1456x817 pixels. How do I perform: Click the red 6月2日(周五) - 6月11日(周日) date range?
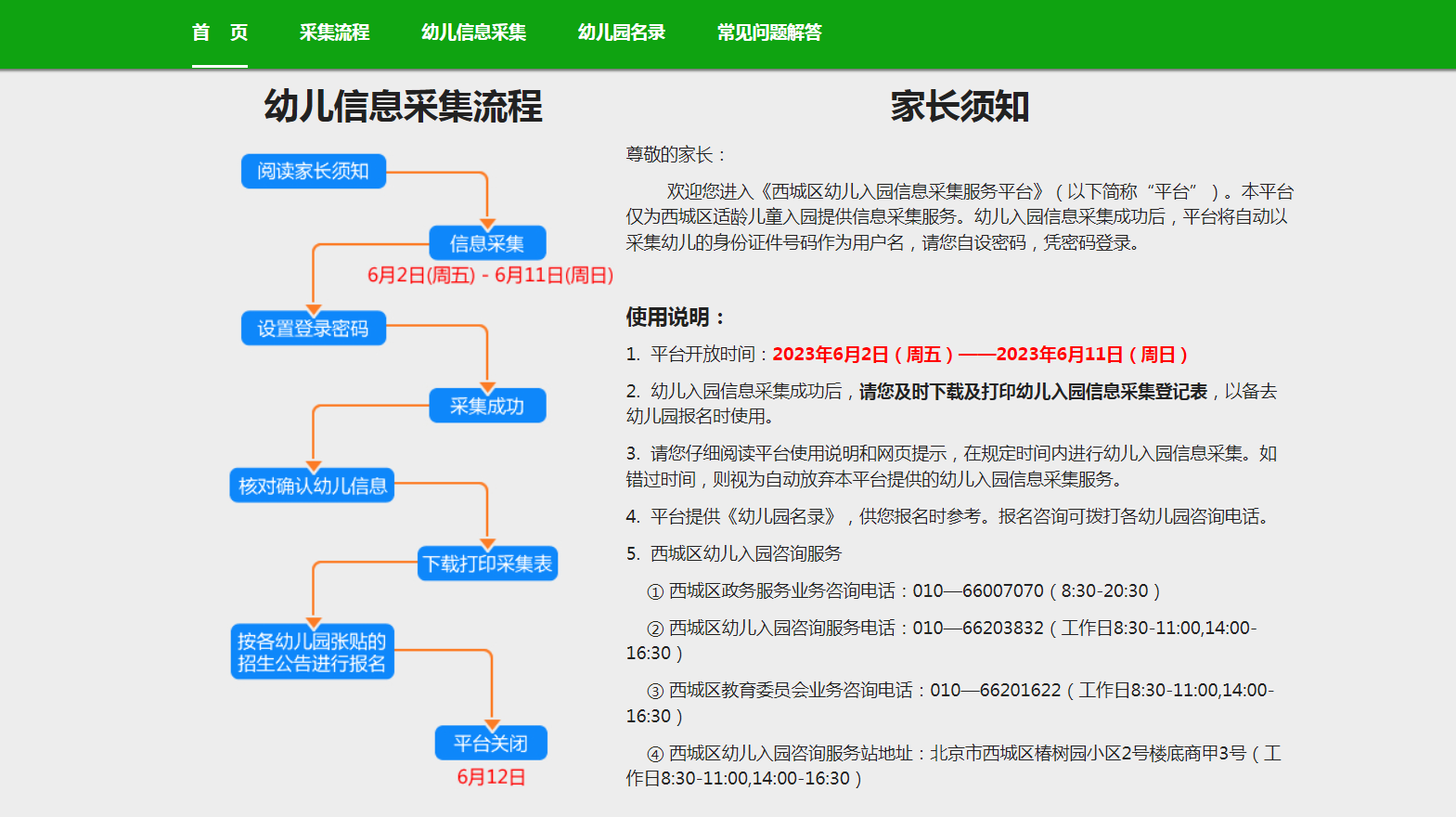(490, 275)
